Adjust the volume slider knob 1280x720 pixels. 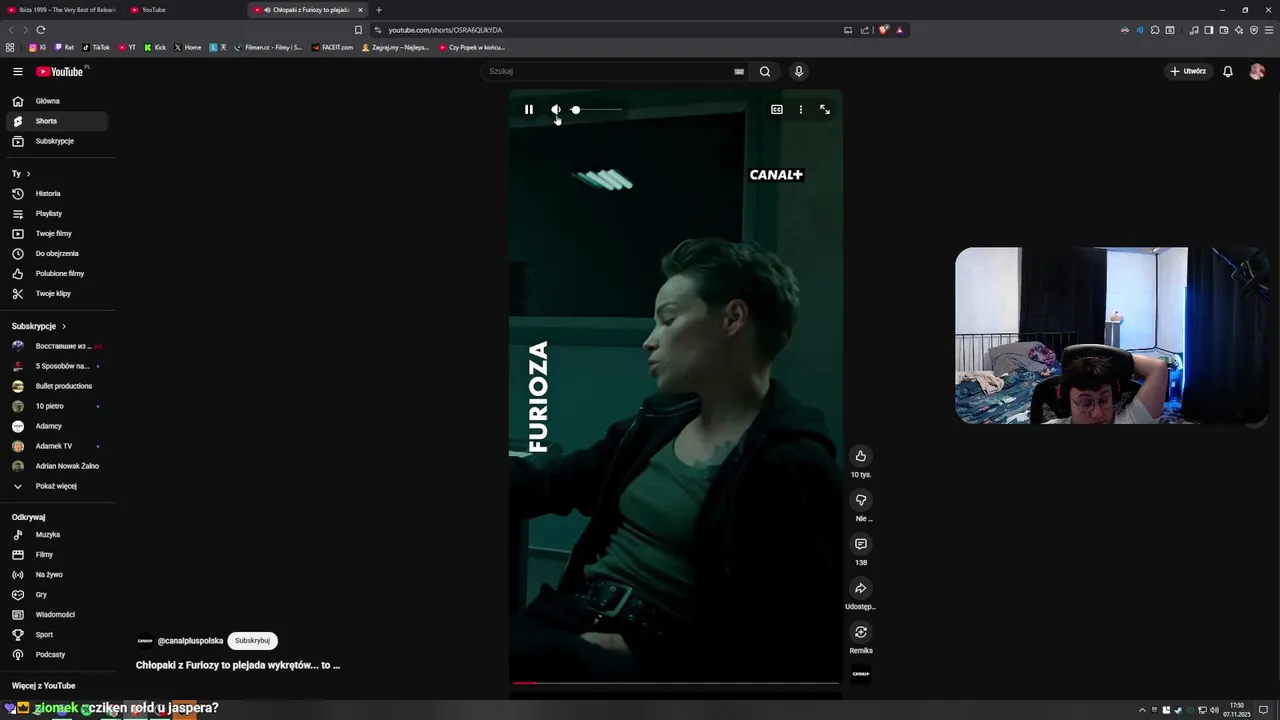(x=575, y=109)
